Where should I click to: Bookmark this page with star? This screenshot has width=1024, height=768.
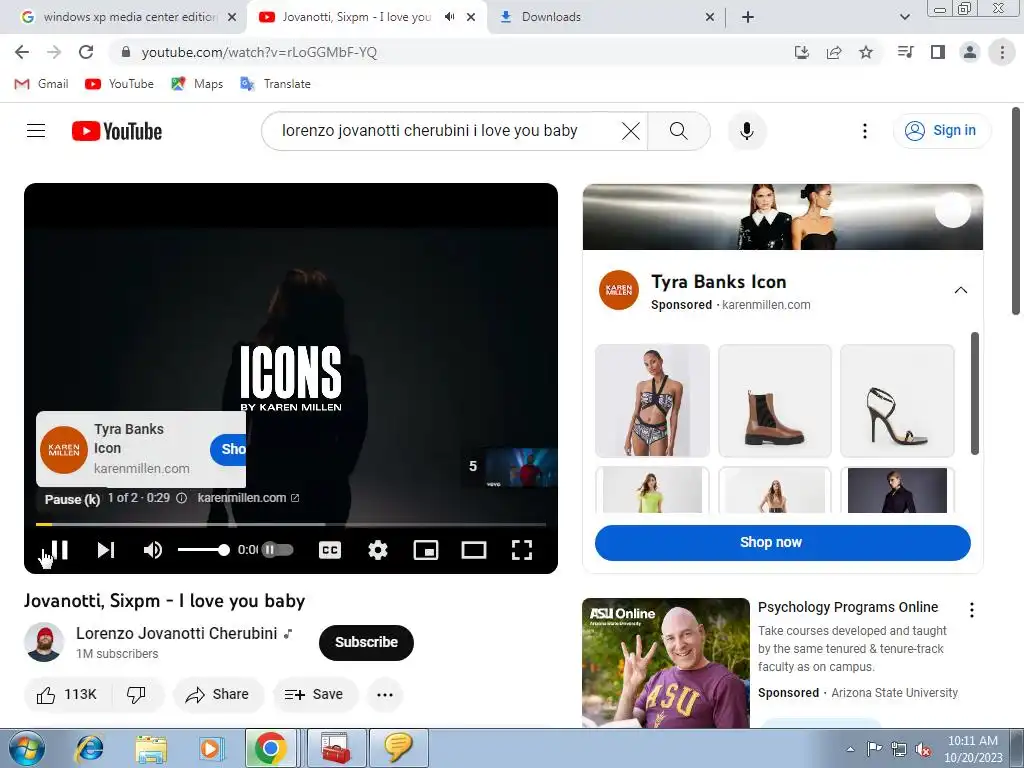[x=866, y=52]
